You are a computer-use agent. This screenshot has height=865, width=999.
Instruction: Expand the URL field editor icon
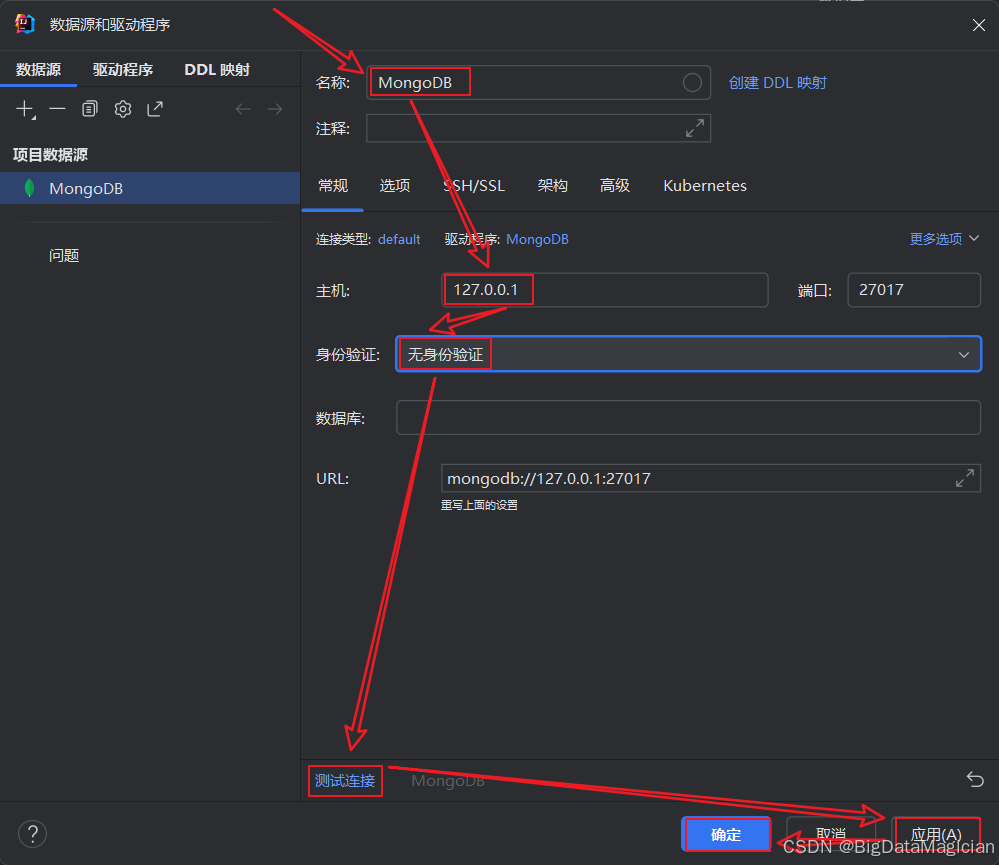click(964, 478)
